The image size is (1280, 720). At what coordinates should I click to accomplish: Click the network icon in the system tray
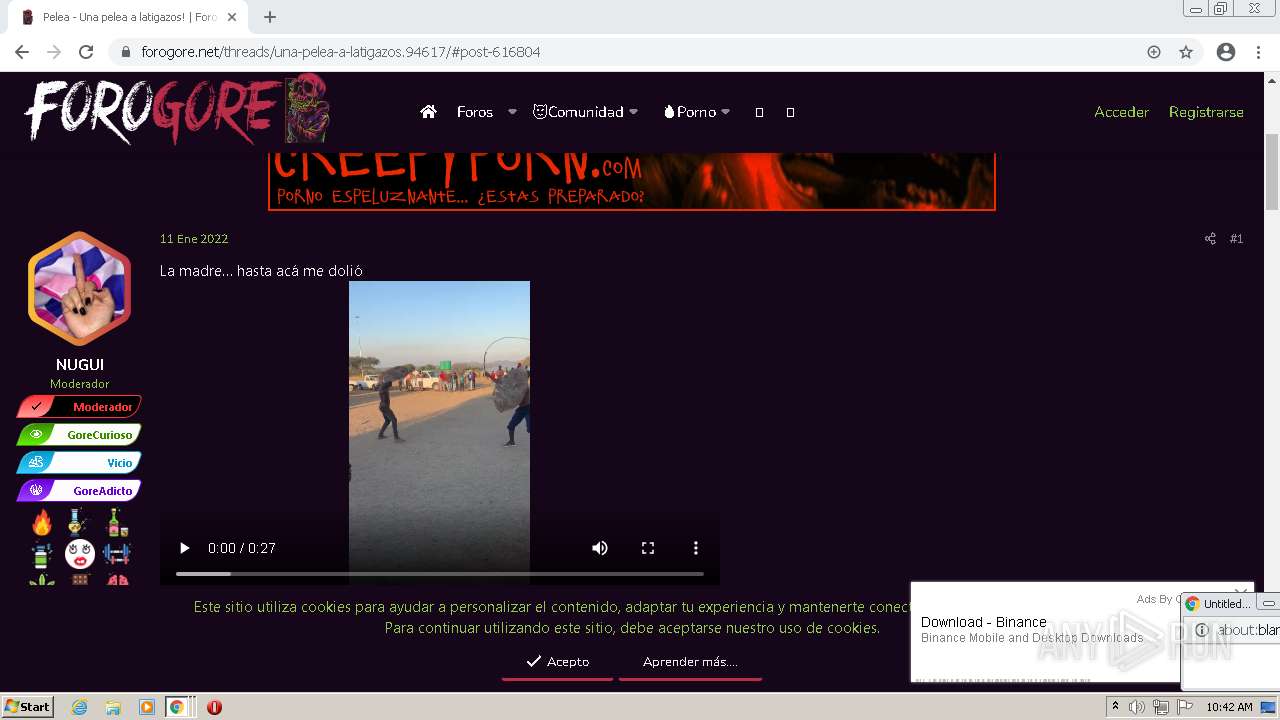click(x=1160, y=707)
